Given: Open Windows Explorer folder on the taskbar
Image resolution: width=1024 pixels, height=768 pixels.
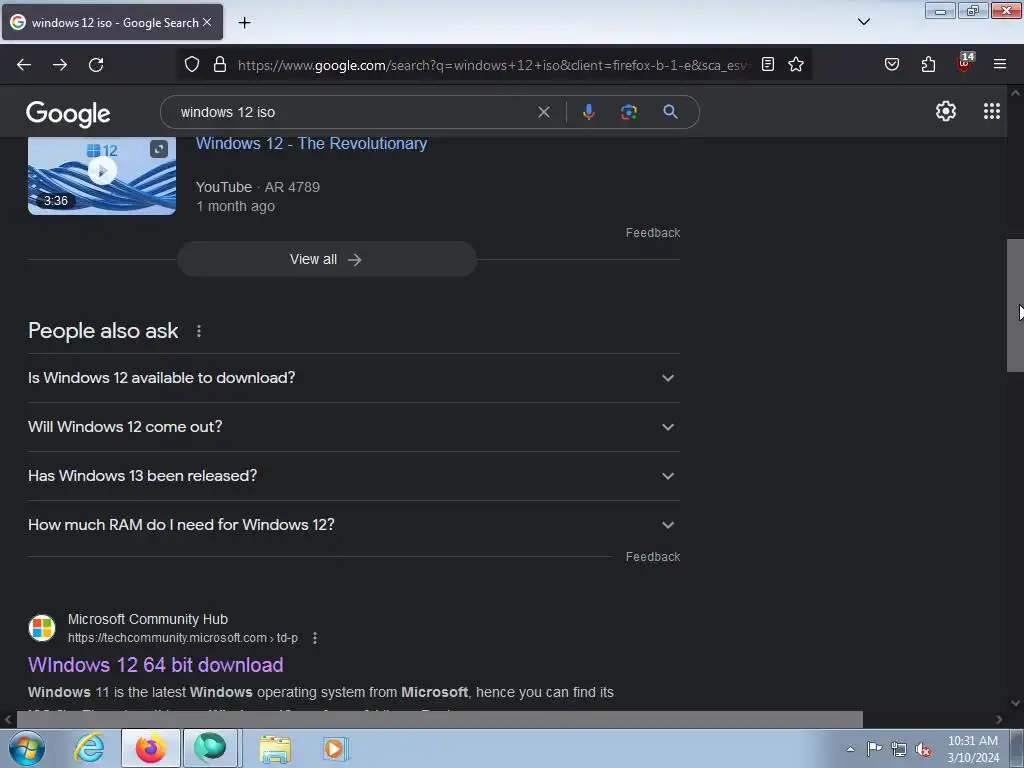Looking at the screenshot, I should click(x=275, y=748).
